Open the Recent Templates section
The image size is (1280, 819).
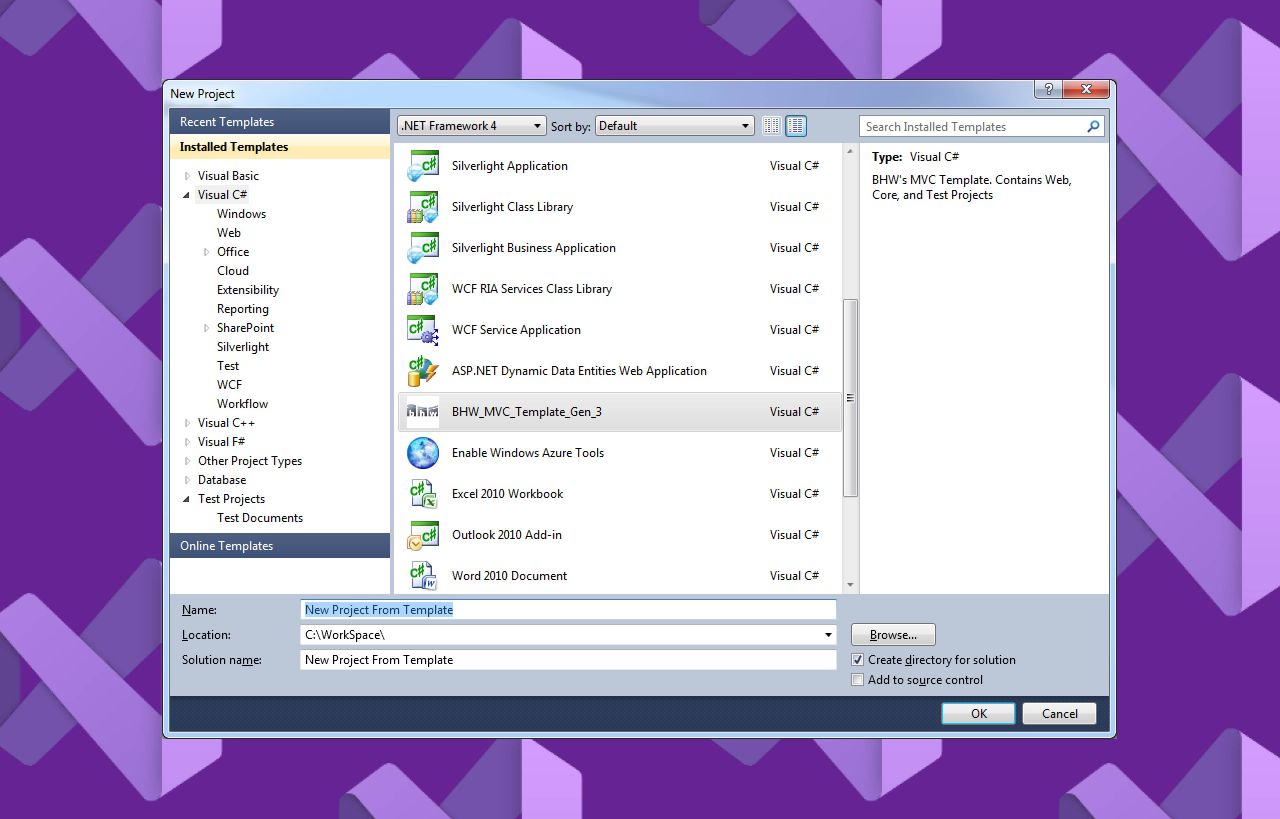point(280,122)
